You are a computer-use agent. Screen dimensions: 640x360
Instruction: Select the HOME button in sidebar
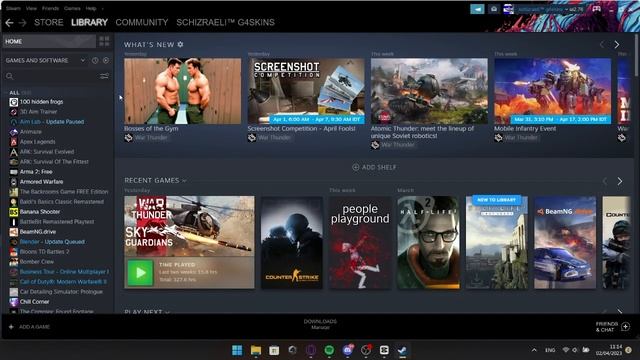[49, 41]
